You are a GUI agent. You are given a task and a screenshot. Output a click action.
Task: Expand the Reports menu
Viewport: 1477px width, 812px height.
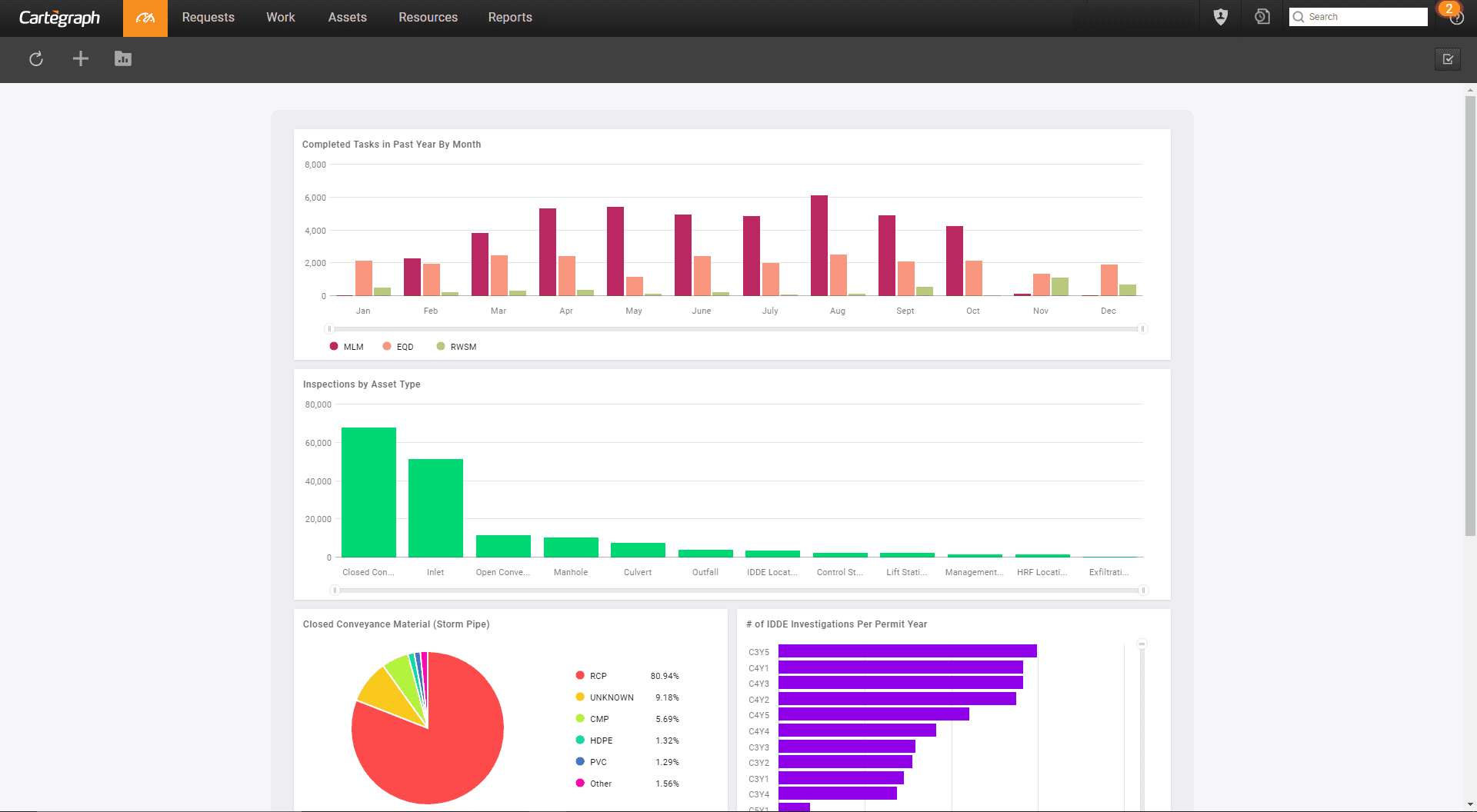[x=510, y=17]
